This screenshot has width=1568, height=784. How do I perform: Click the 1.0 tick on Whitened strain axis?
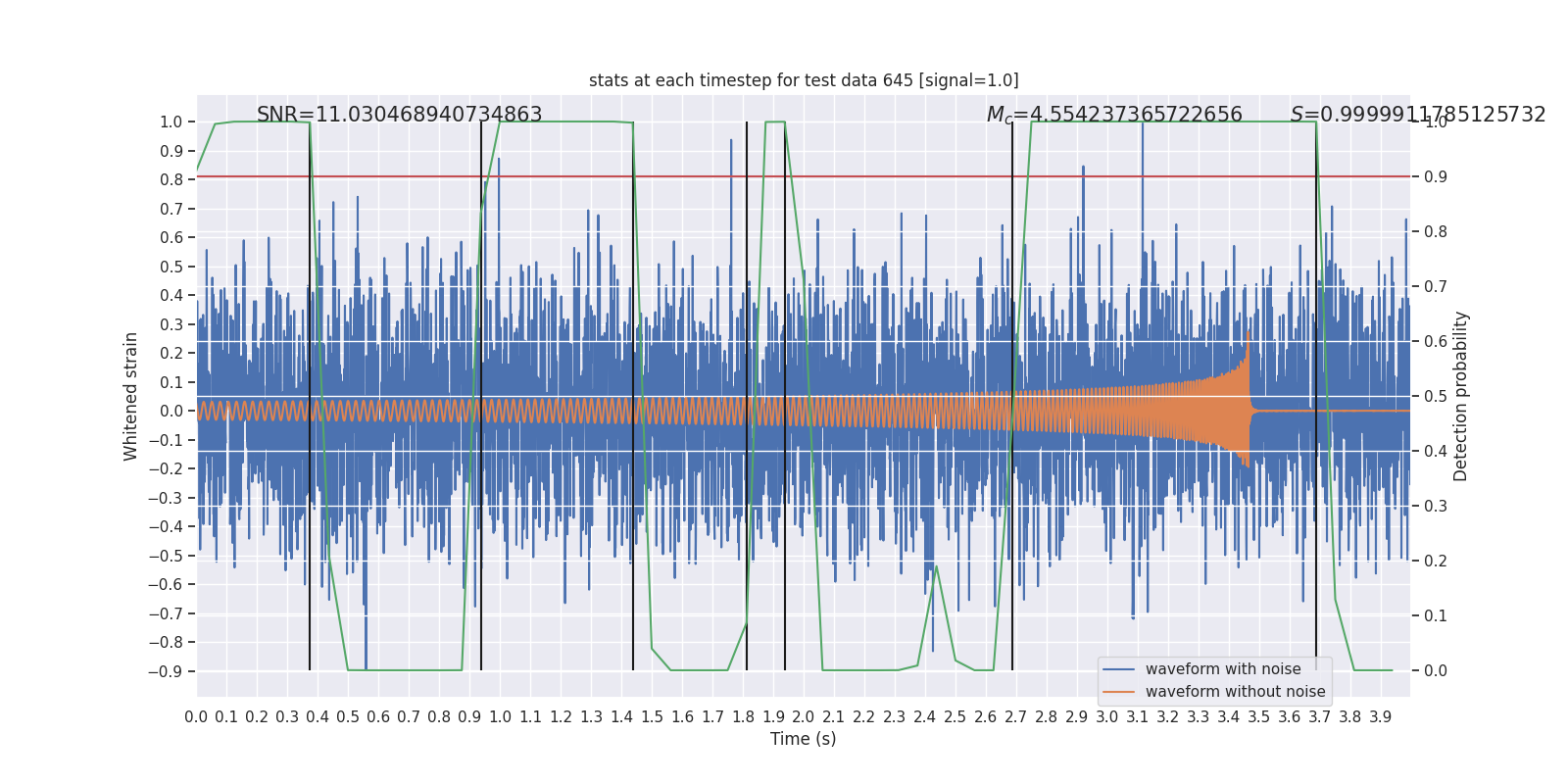pyautogui.click(x=171, y=122)
